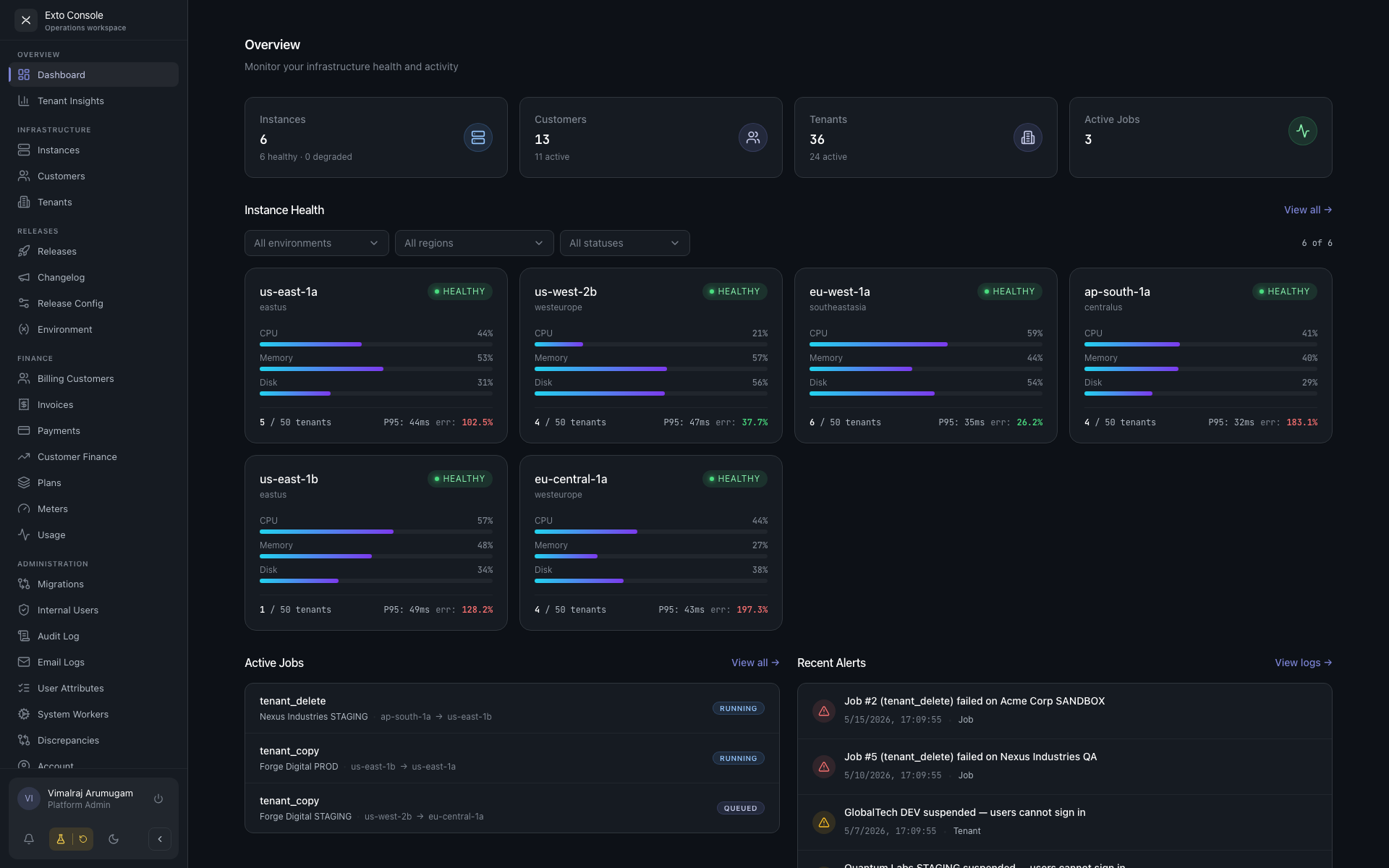Image resolution: width=1389 pixels, height=868 pixels.
Task: Click the Changelog megaphone icon
Action: coord(24,277)
